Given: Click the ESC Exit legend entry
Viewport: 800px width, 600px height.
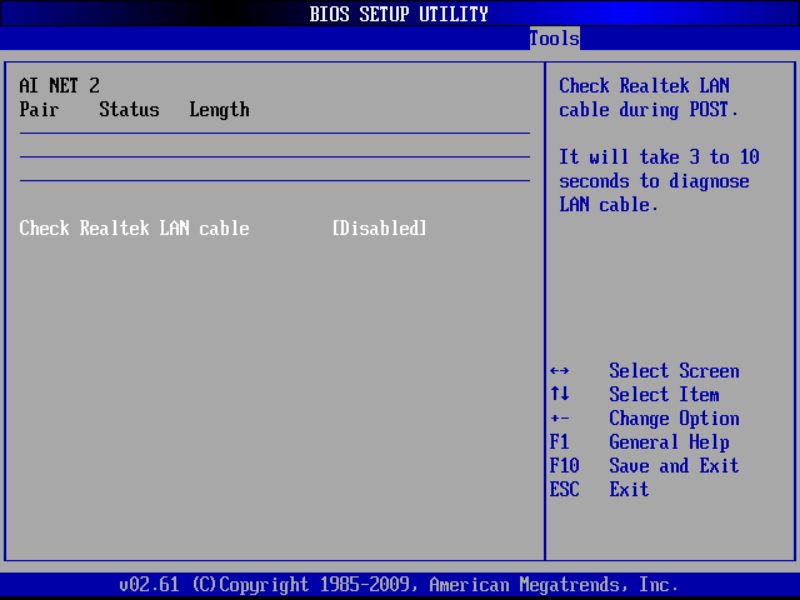Looking at the screenshot, I should (627, 490).
